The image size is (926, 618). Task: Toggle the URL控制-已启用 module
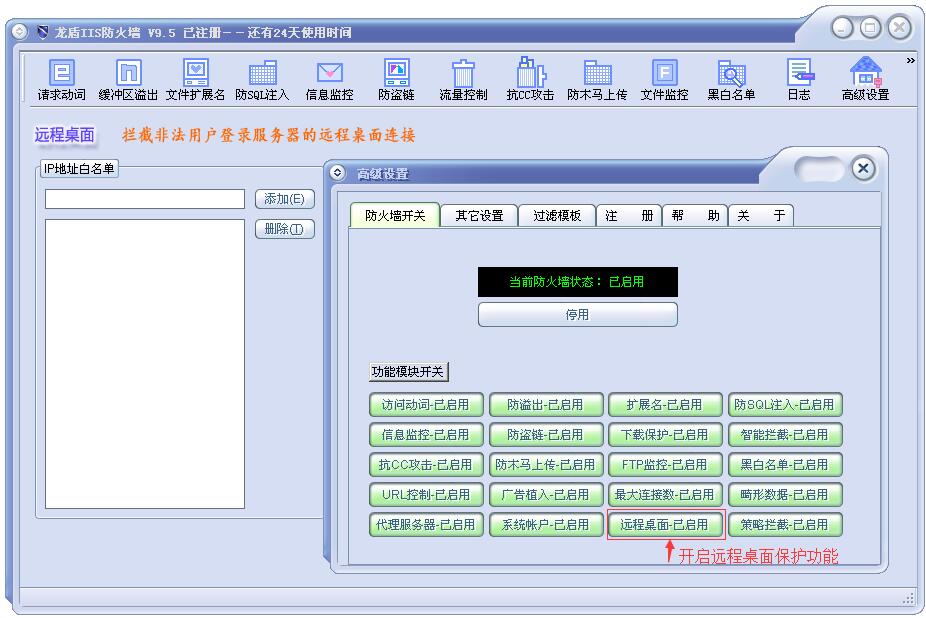tap(426, 495)
